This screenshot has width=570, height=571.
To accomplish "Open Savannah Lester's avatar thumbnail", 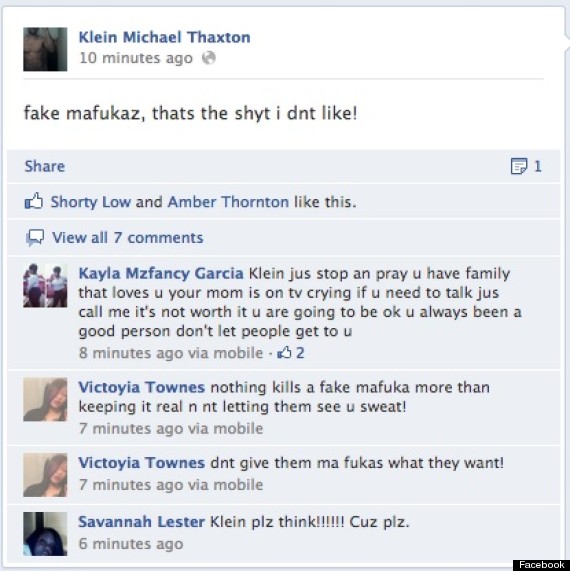I will tap(45, 534).
